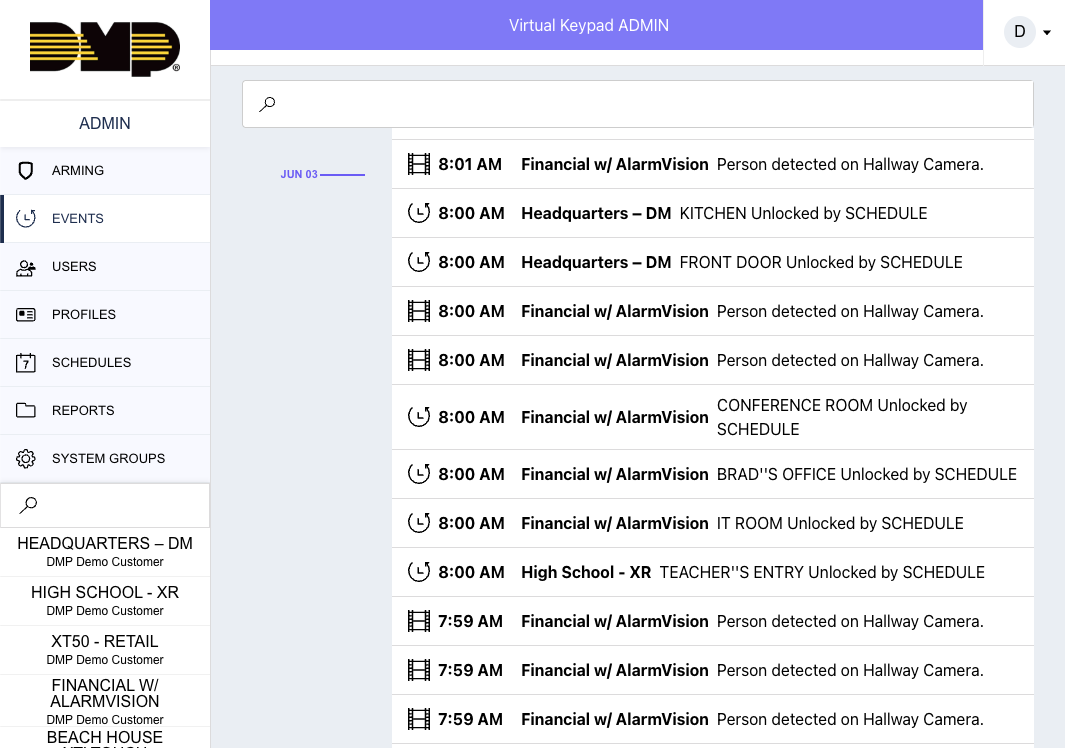Select BEACH HOUSE system in sidebar
This screenshot has height=748, width=1065.
[105, 738]
